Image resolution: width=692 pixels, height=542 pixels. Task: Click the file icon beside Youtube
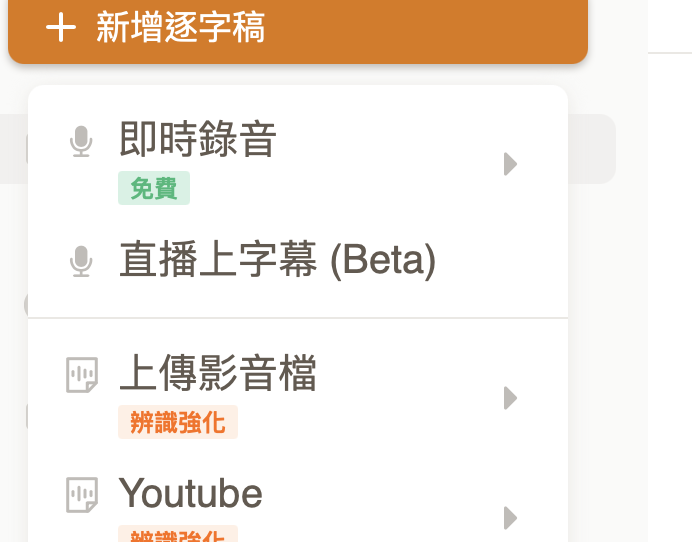(x=82, y=494)
